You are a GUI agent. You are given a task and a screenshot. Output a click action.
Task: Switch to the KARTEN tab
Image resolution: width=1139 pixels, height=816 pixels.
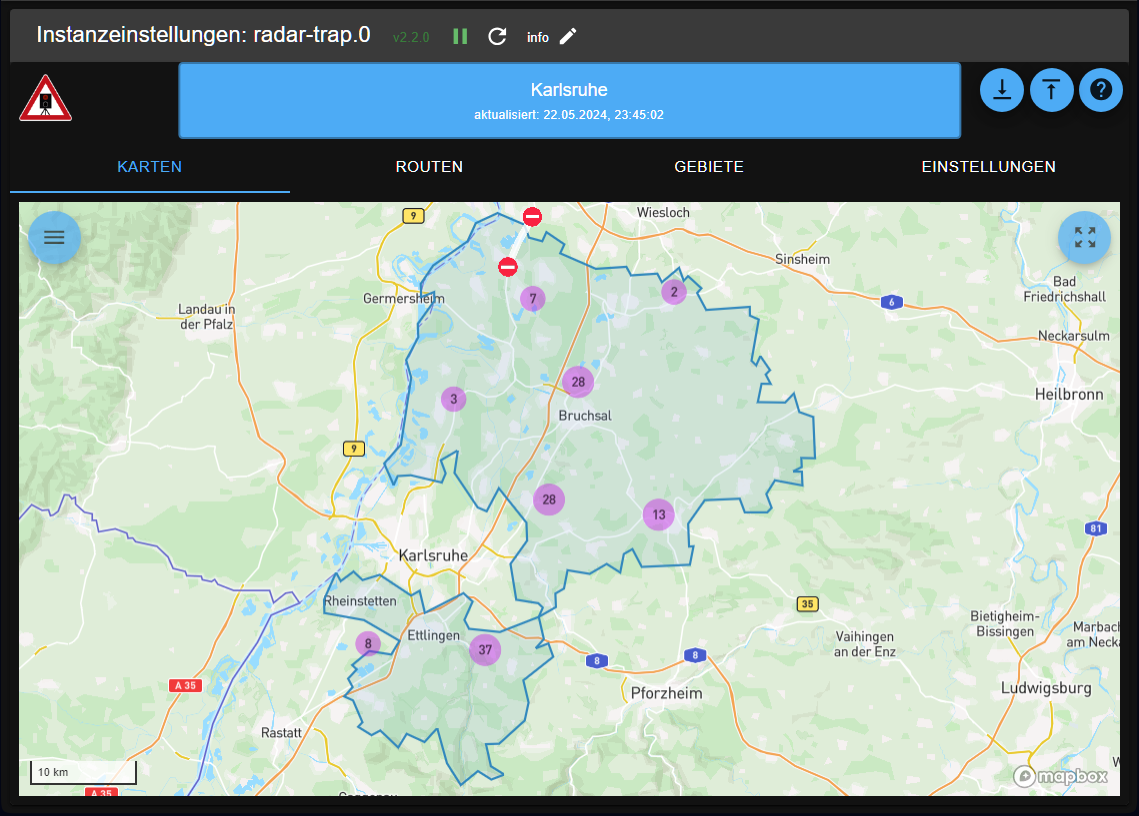click(150, 166)
